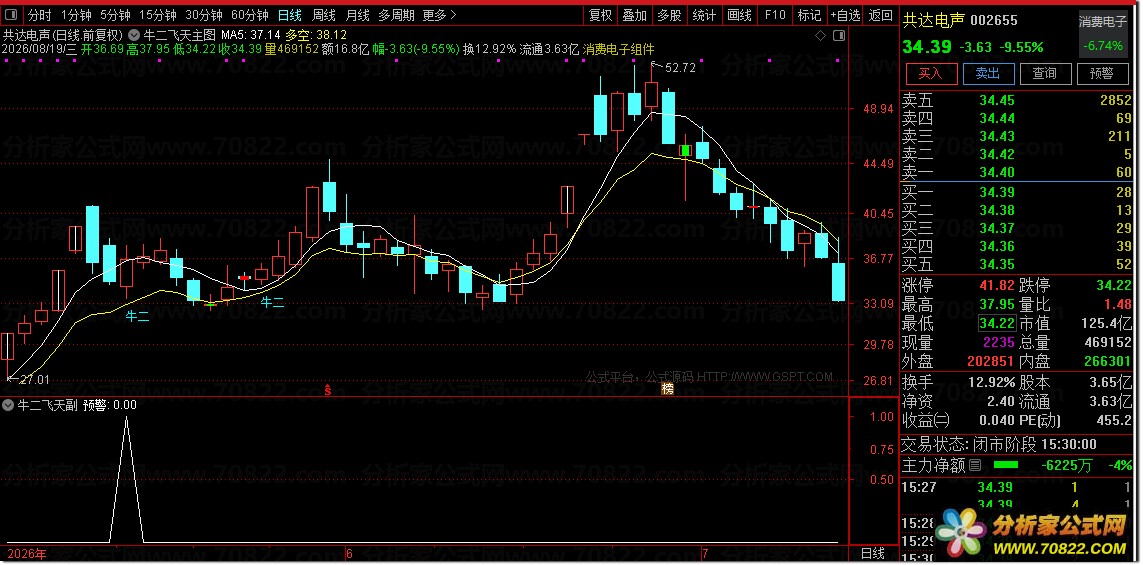
Task: Click the 52.72 high price label
Action: (680, 68)
